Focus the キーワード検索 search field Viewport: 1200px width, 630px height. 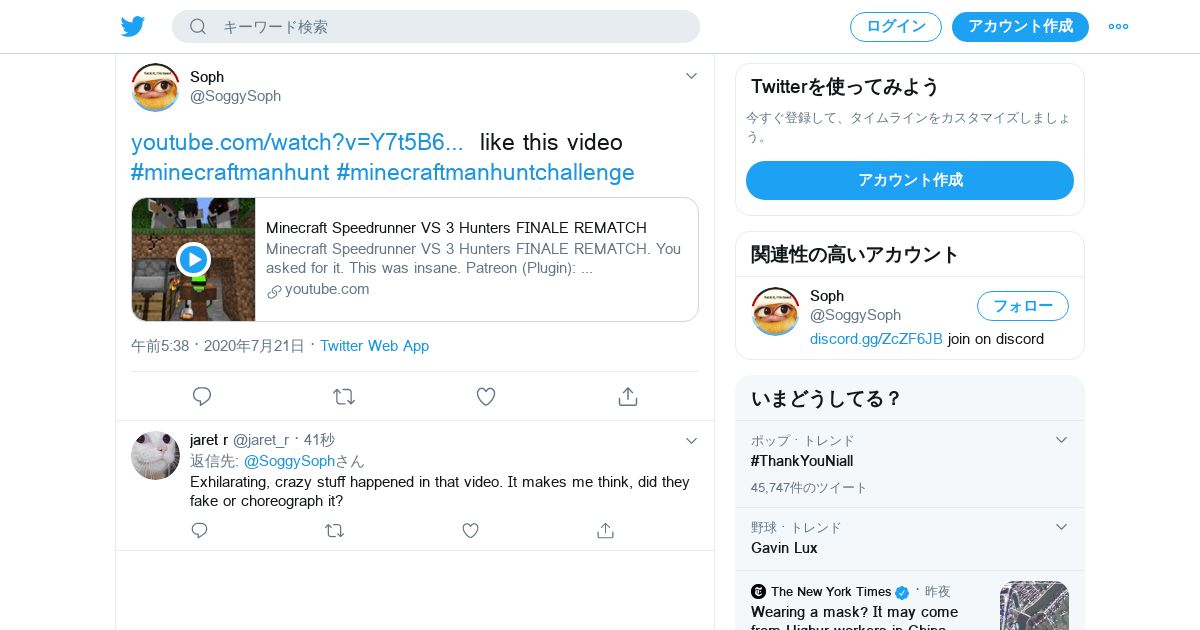(x=450, y=27)
